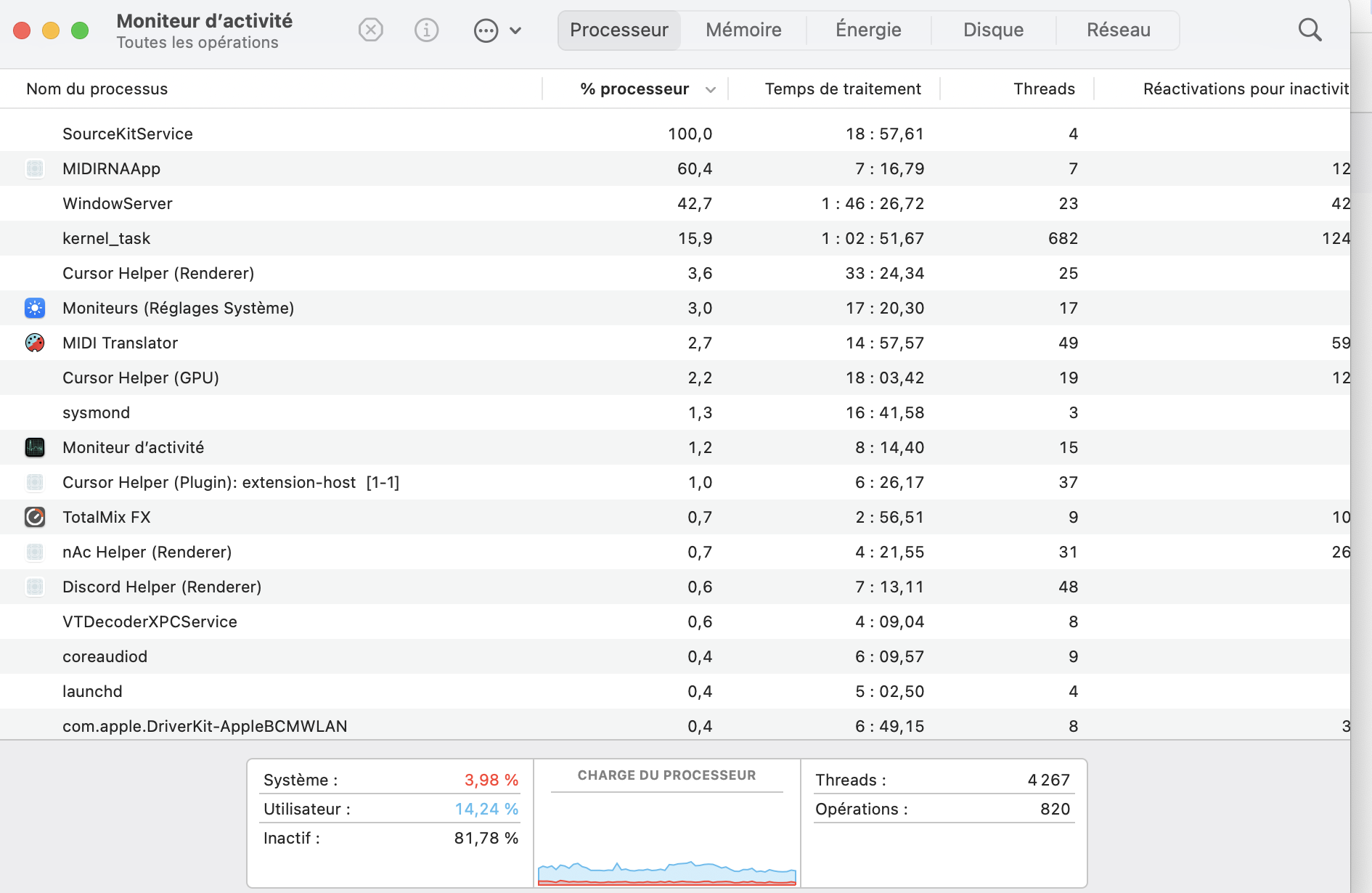The width and height of the screenshot is (1372, 893).
Task: Toggle sort order on % processeur column
Action: click(634, 89)
